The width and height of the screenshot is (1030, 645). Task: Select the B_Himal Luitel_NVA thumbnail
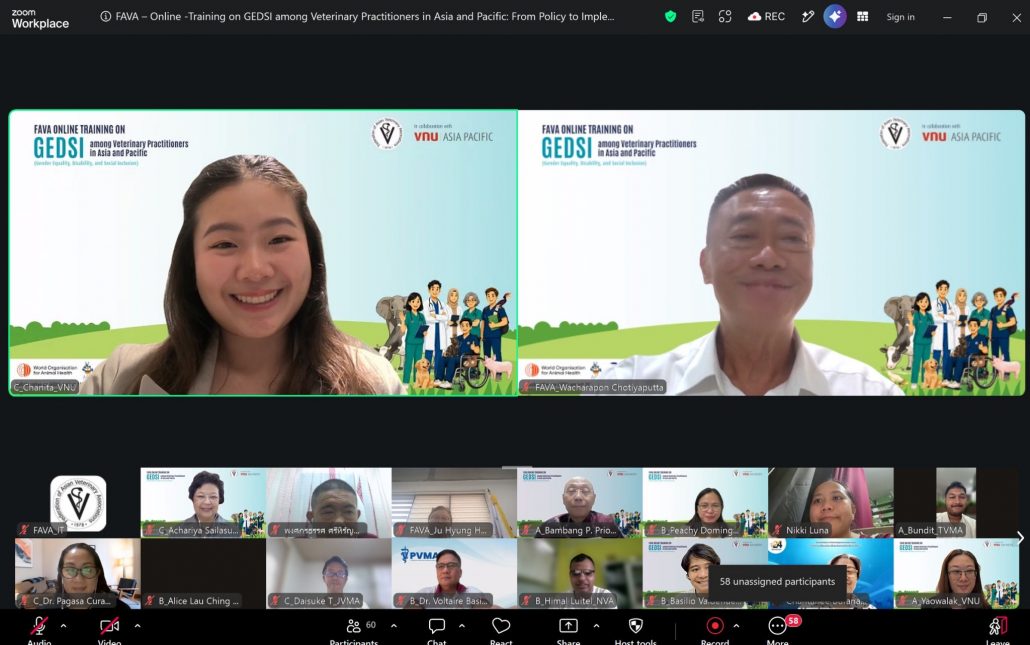tap(580, 573)
